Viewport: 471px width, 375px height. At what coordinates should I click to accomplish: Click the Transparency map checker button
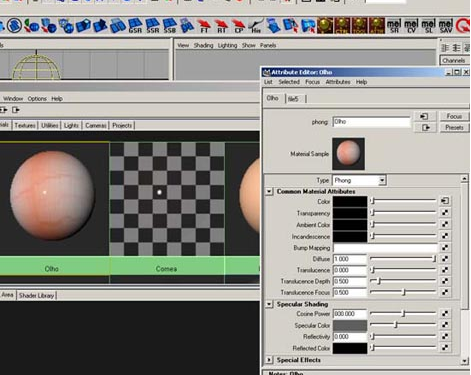pyautogui.click(x=445, y=213)
